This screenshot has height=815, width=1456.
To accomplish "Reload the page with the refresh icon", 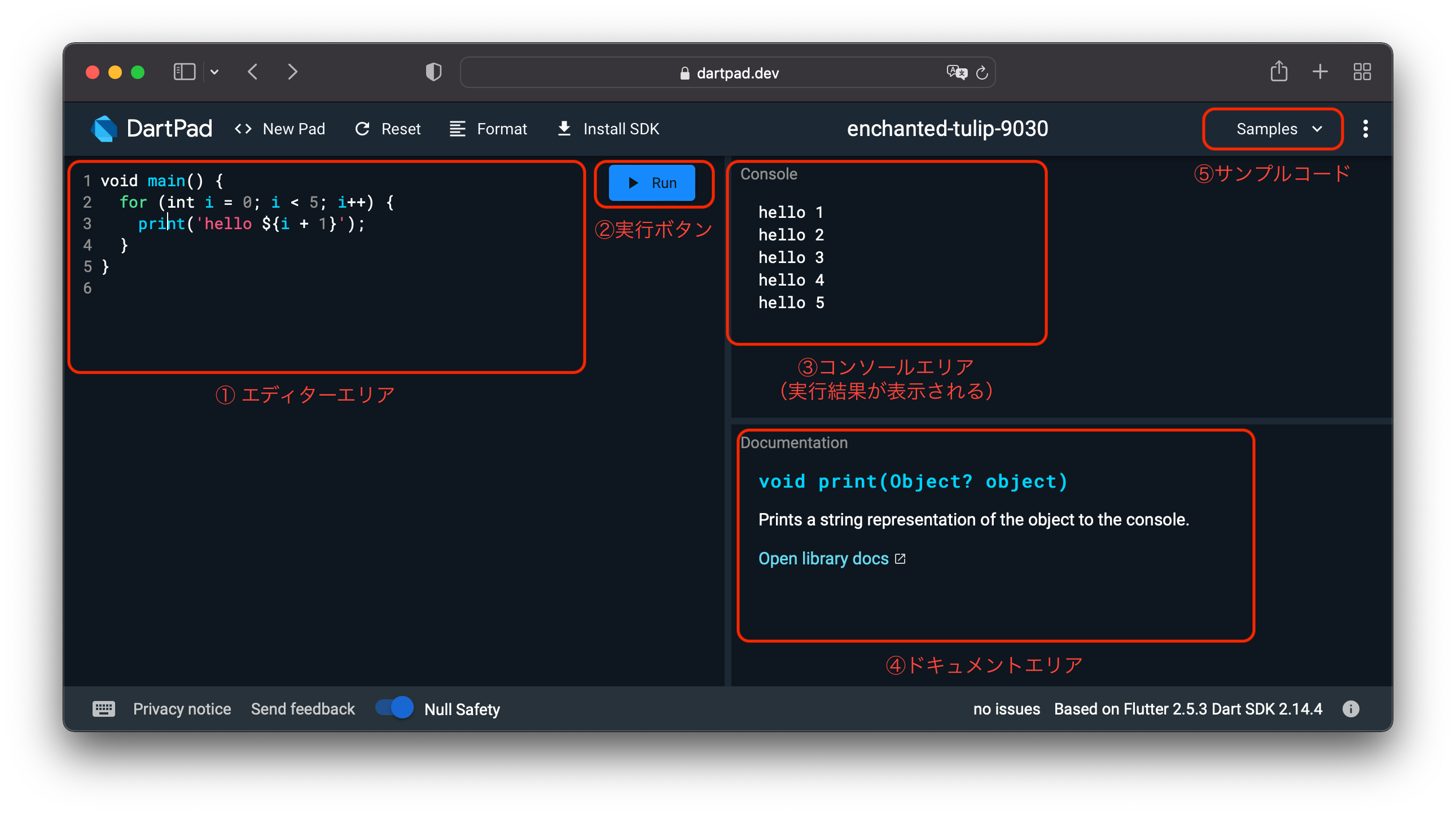I will point(982,72).
